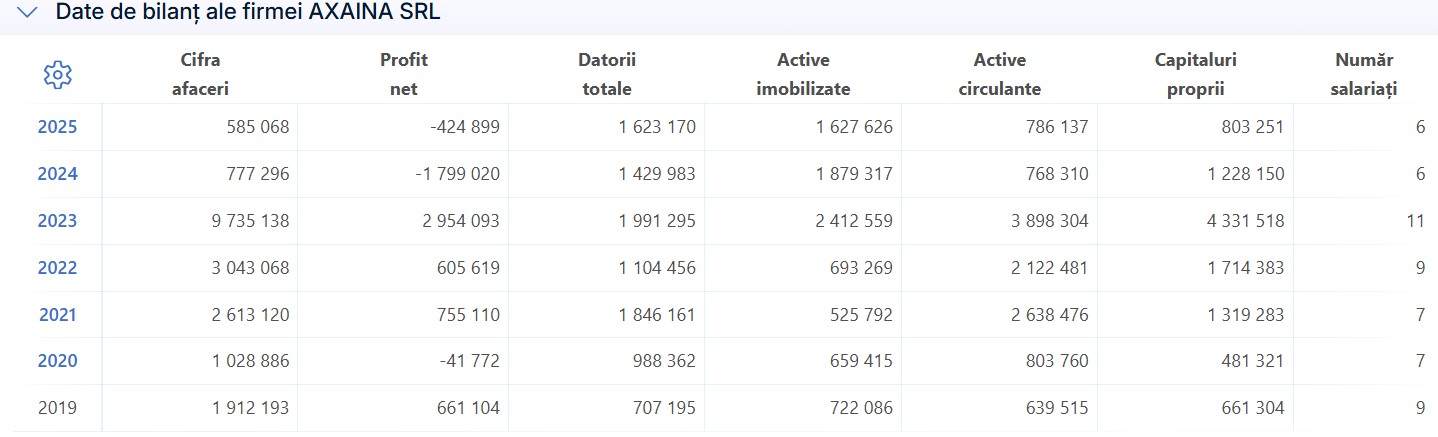Click the Profit net column header
This screenshot has width=1438, height=437.
point(403,74)
